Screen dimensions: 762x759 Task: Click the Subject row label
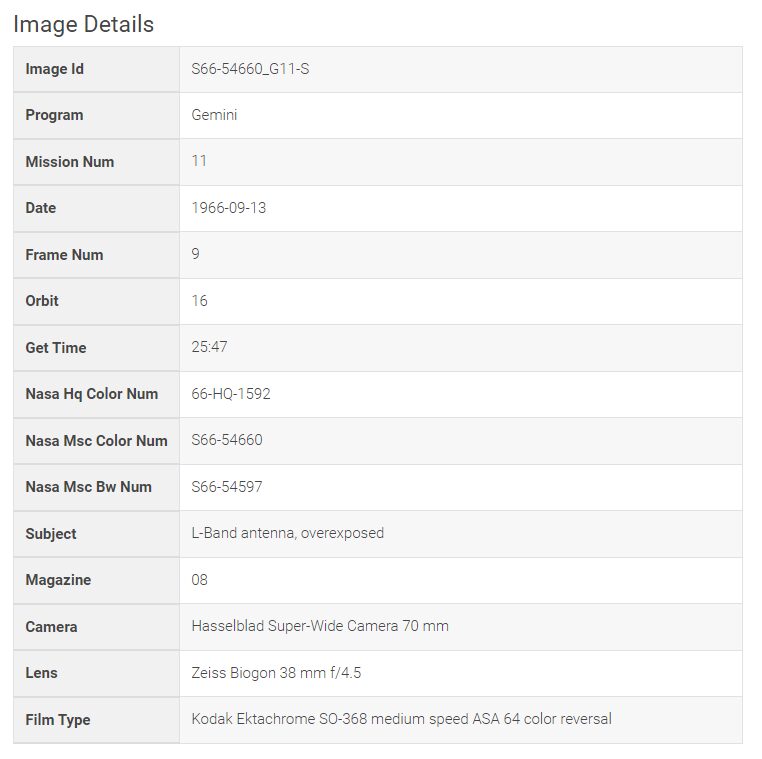[51, 534]
